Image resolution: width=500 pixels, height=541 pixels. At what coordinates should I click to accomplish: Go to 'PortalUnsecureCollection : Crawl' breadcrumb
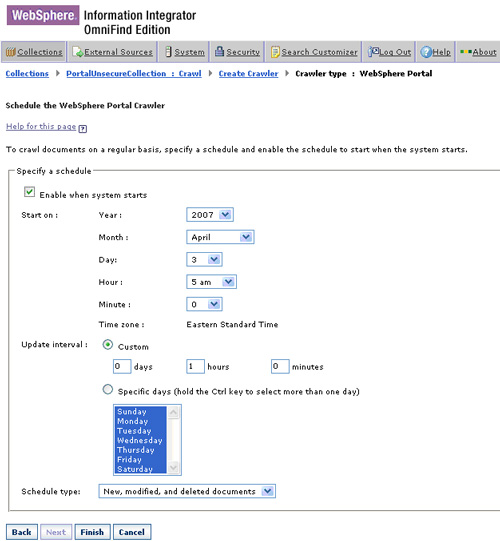pyautogui.click(x=134, y=73)
